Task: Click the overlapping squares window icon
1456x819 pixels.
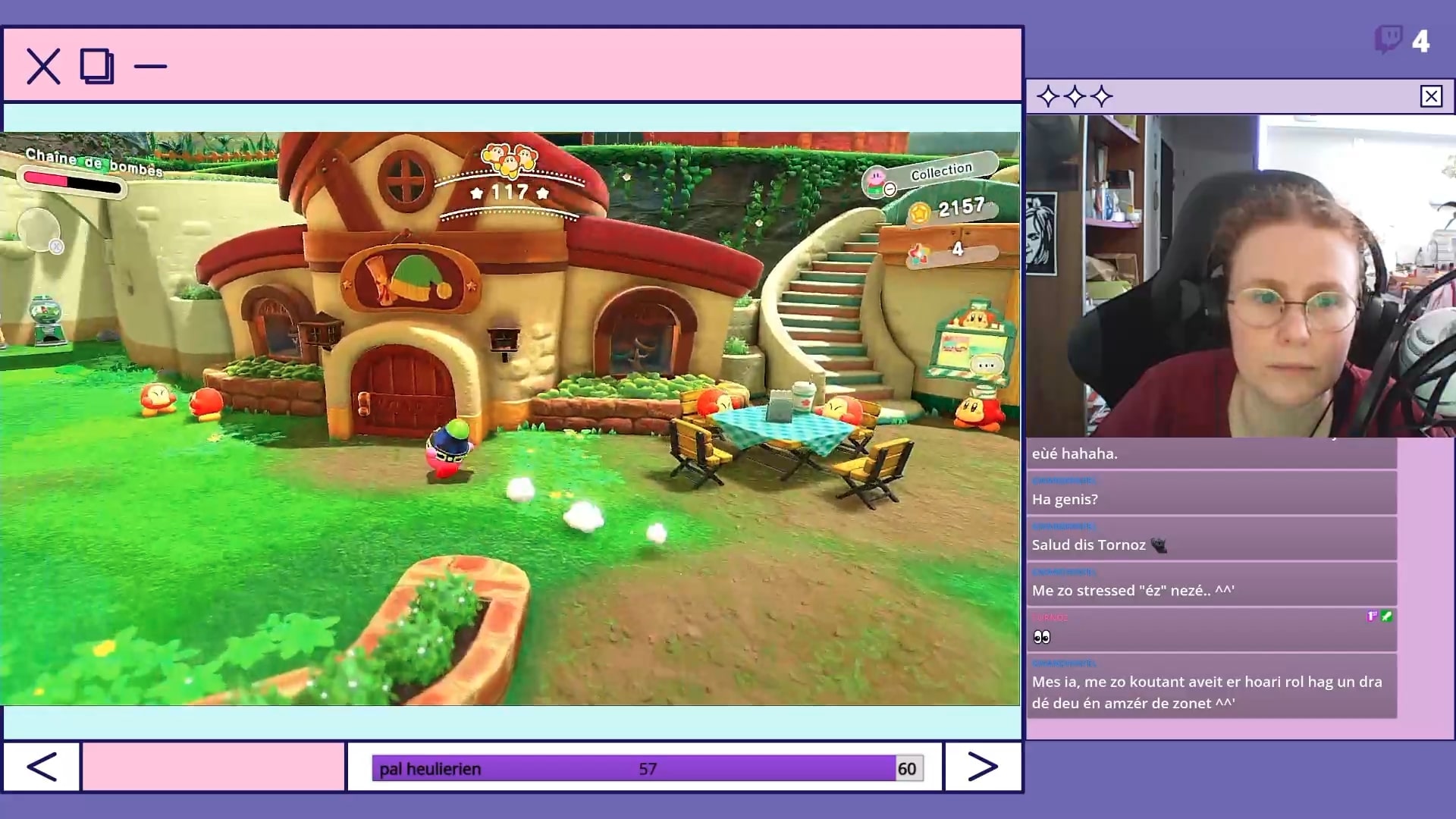Action: (97, 66)
